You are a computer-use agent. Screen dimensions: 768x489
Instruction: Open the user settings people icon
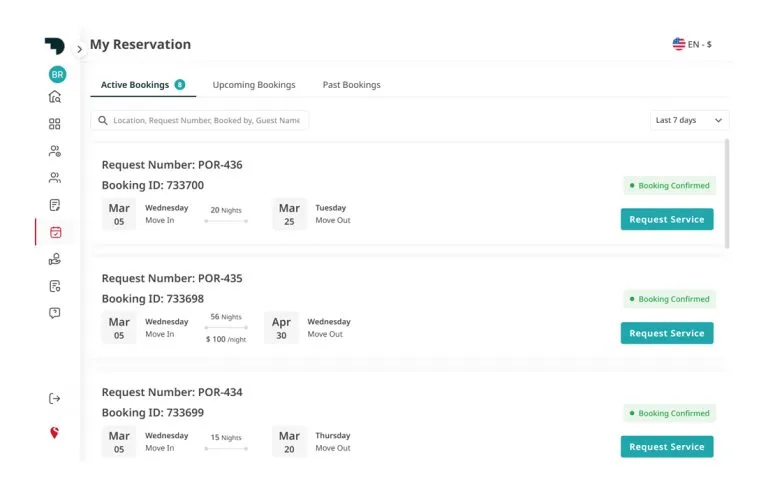55,151
